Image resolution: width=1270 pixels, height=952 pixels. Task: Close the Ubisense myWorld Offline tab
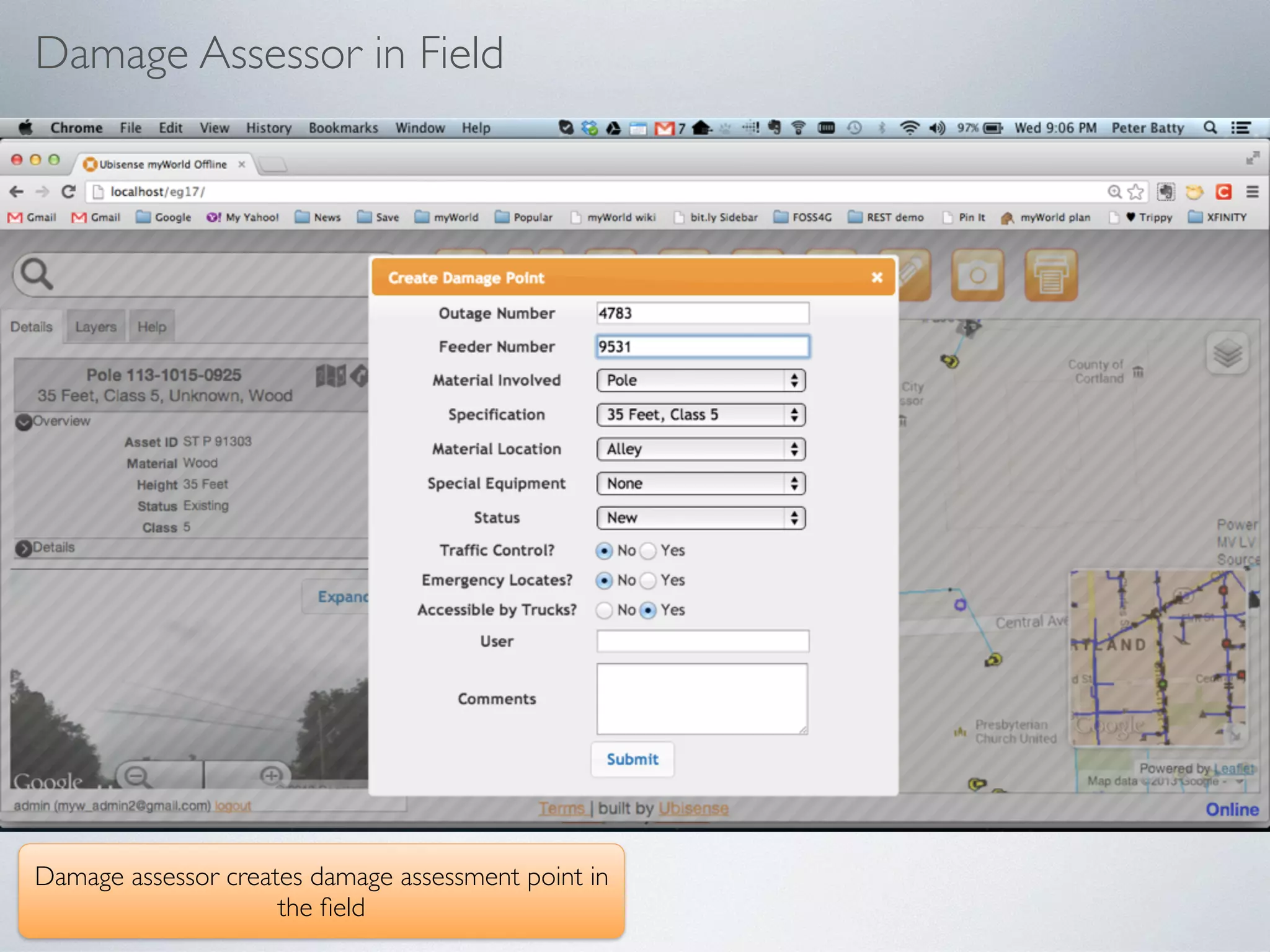[x=242, y=164]
